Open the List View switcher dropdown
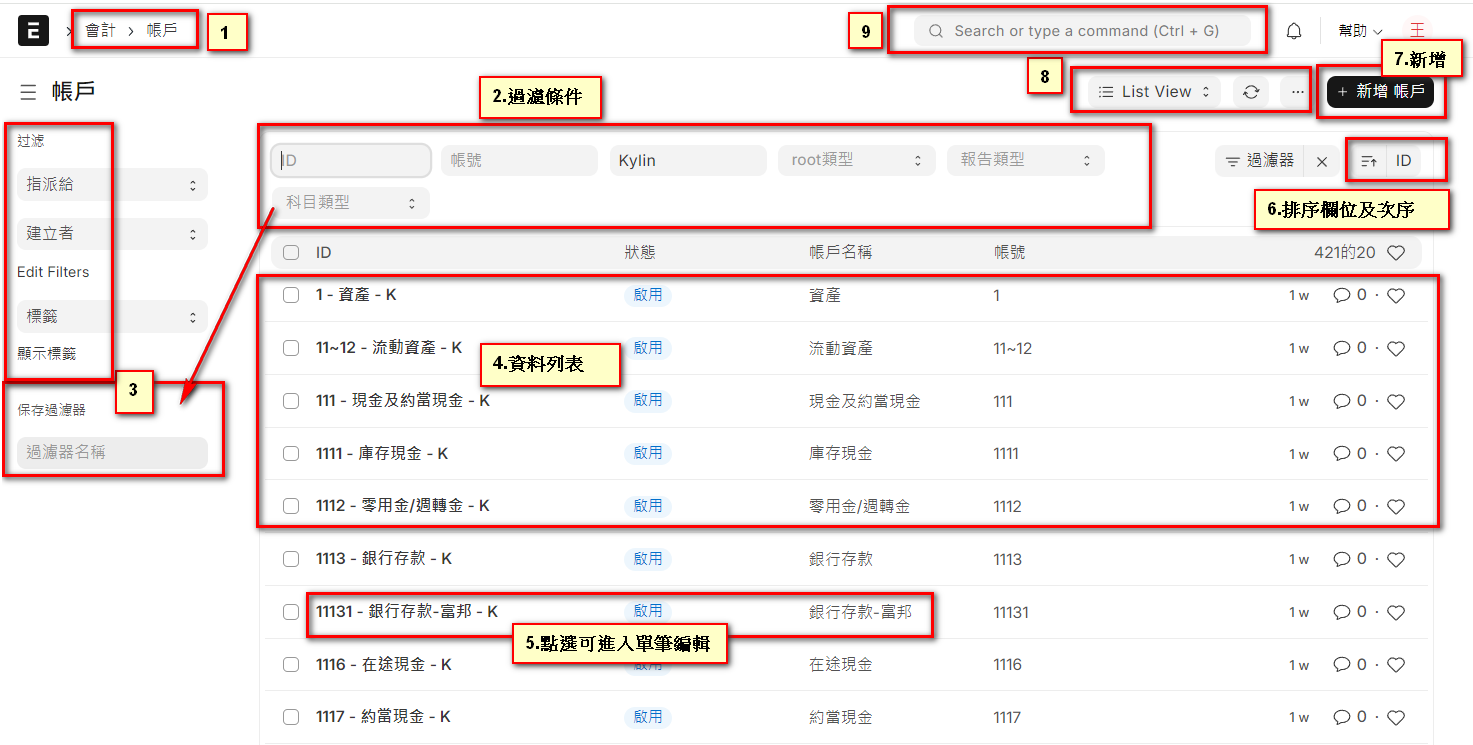 (1155, 92)
